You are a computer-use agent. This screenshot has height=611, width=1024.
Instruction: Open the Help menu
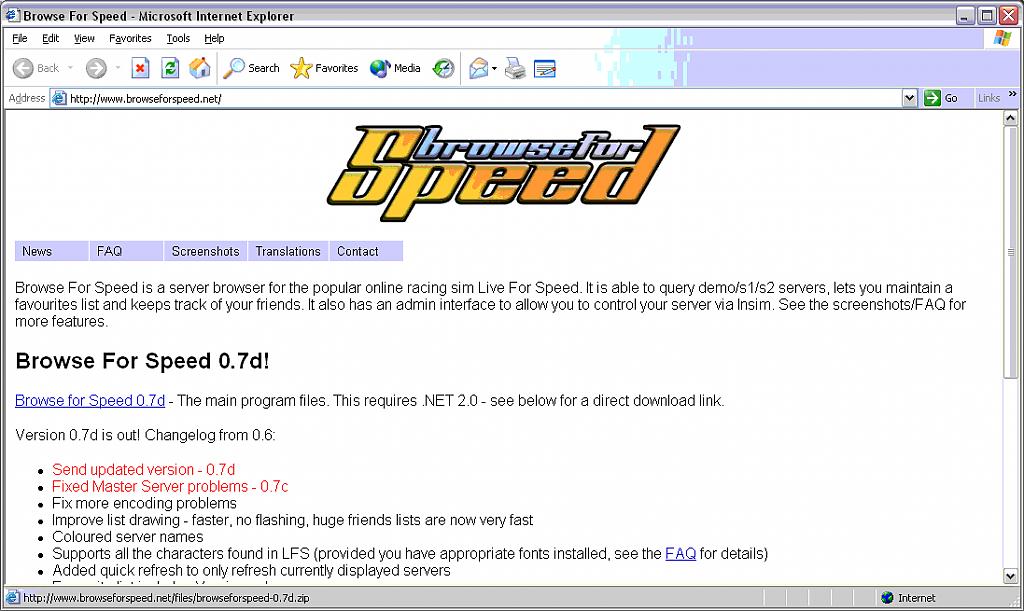(214, 39)
